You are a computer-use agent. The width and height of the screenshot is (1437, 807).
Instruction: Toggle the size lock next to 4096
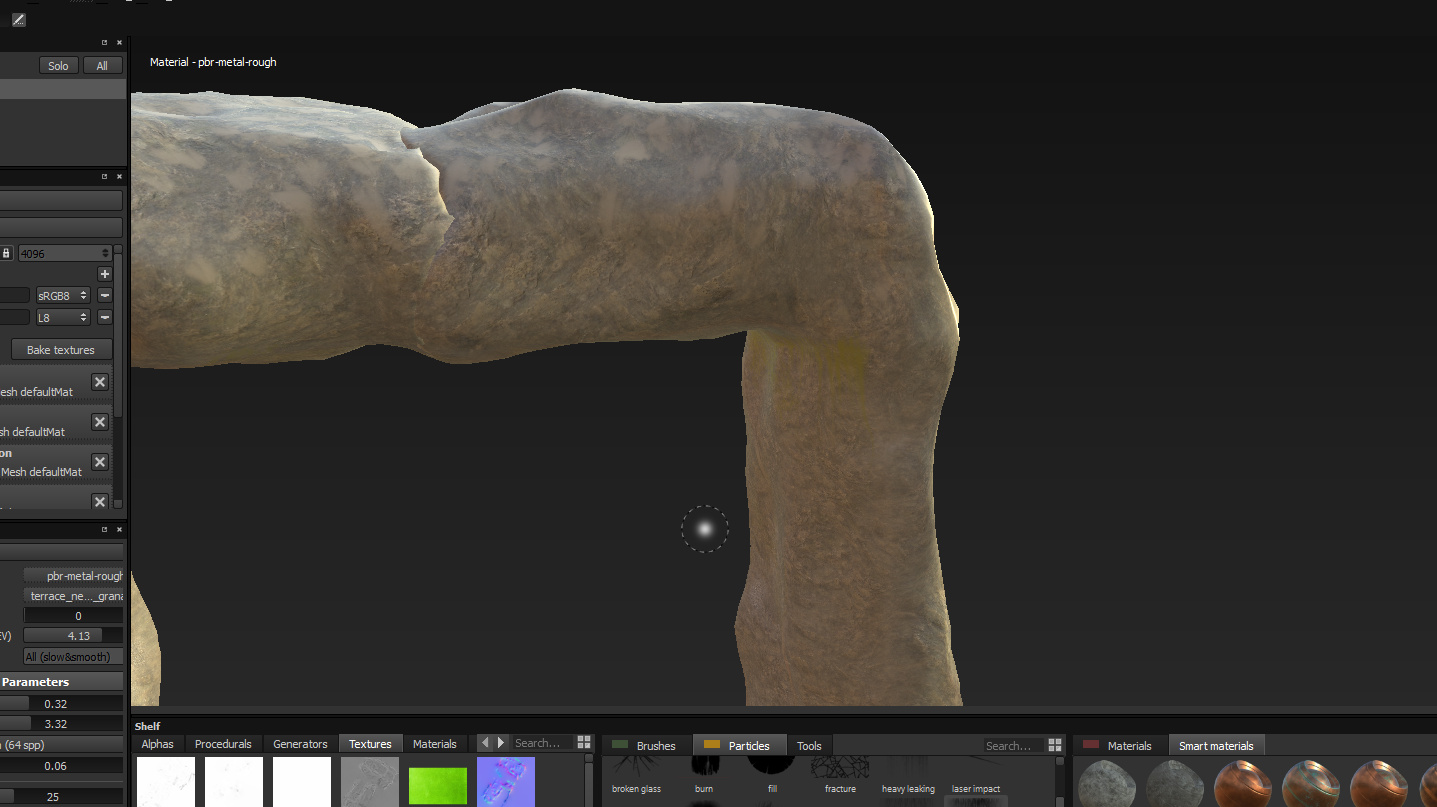point(6,254)
